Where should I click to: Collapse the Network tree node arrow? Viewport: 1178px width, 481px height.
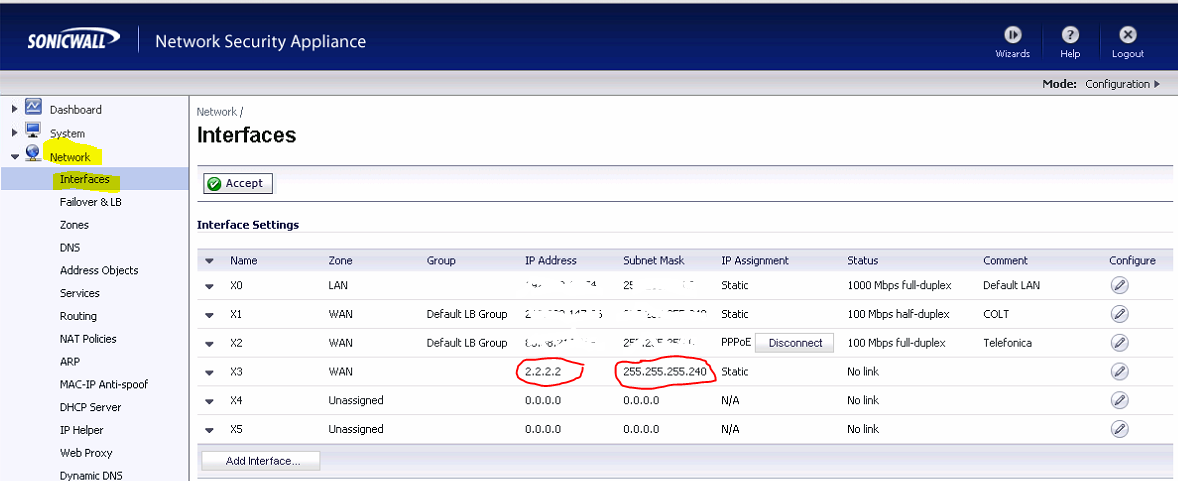coord(14,157)
